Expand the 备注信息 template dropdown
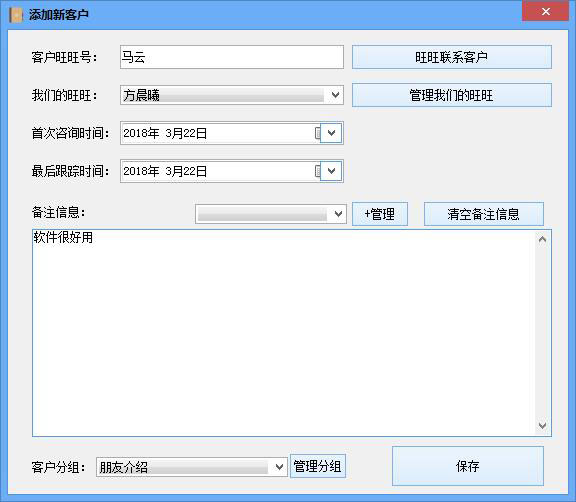Screen dimensions: 576x502 click(x=271, y=214)
